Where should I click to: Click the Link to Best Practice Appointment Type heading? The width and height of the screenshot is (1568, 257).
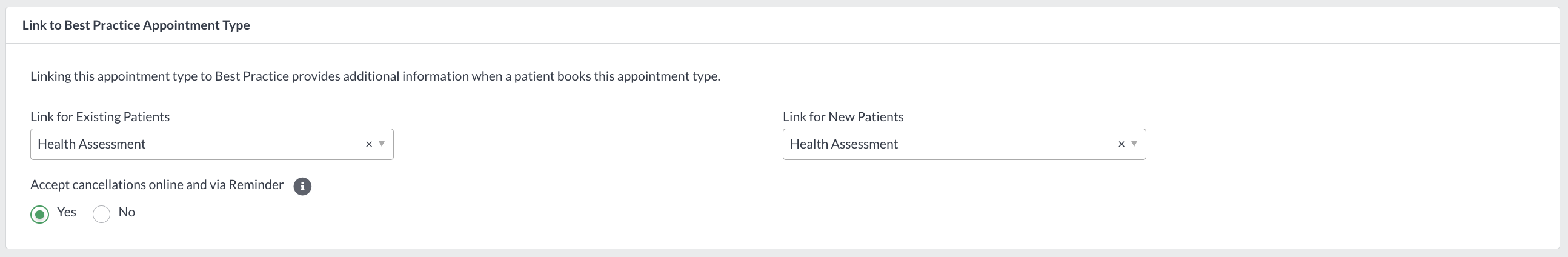click(136, 25)
